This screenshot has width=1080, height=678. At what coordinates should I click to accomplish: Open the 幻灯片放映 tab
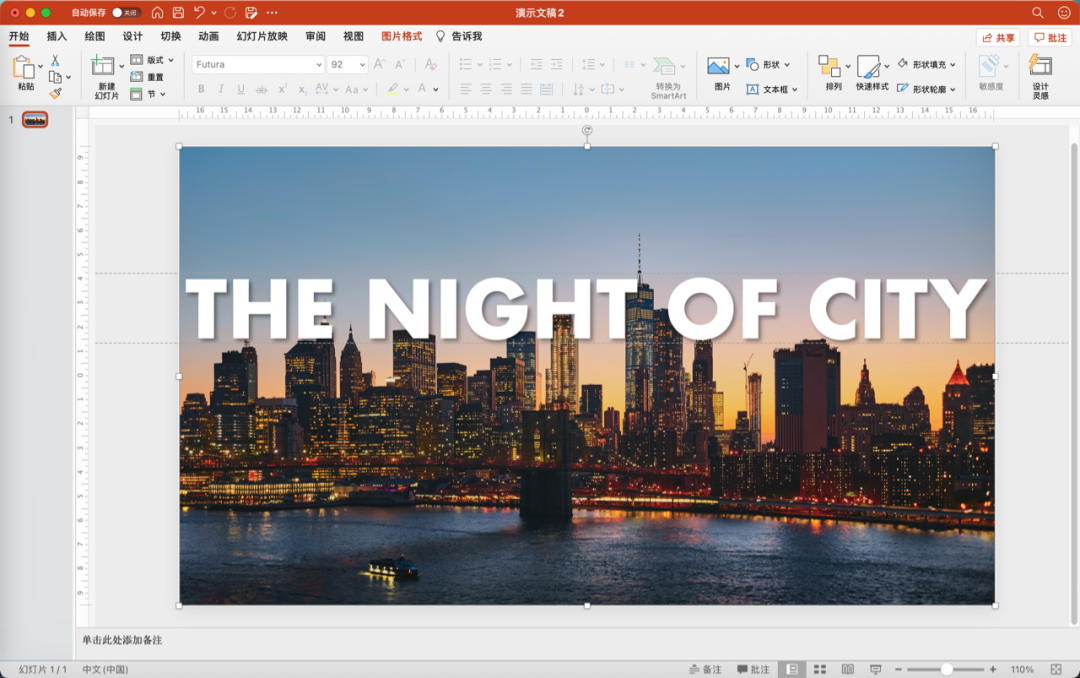262,37
